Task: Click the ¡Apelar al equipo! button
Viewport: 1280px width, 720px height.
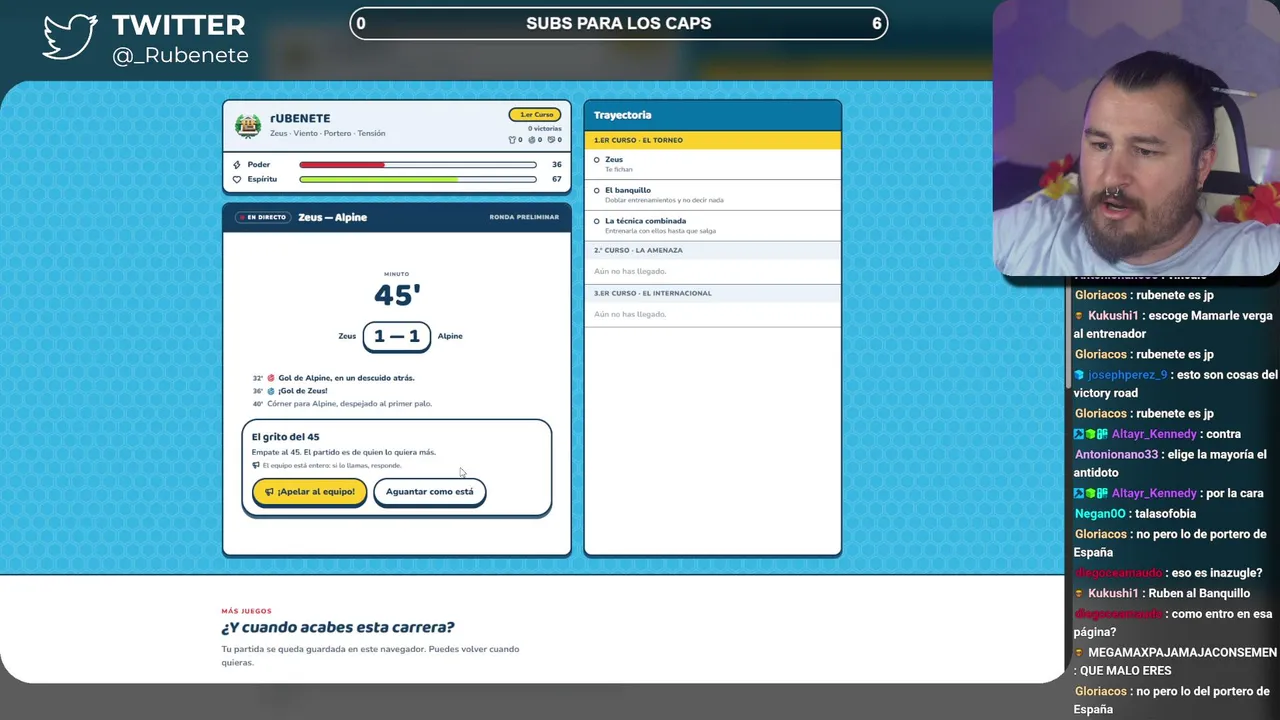Action: 309,492
